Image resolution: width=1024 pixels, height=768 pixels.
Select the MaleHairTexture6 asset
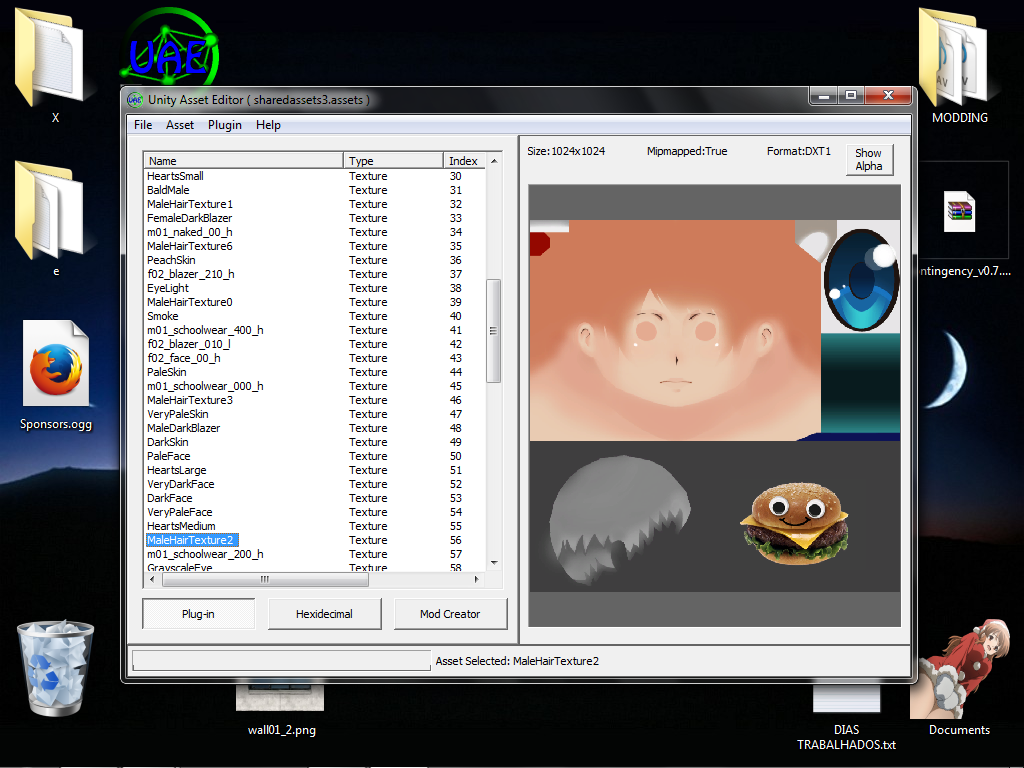coord(315,246)
